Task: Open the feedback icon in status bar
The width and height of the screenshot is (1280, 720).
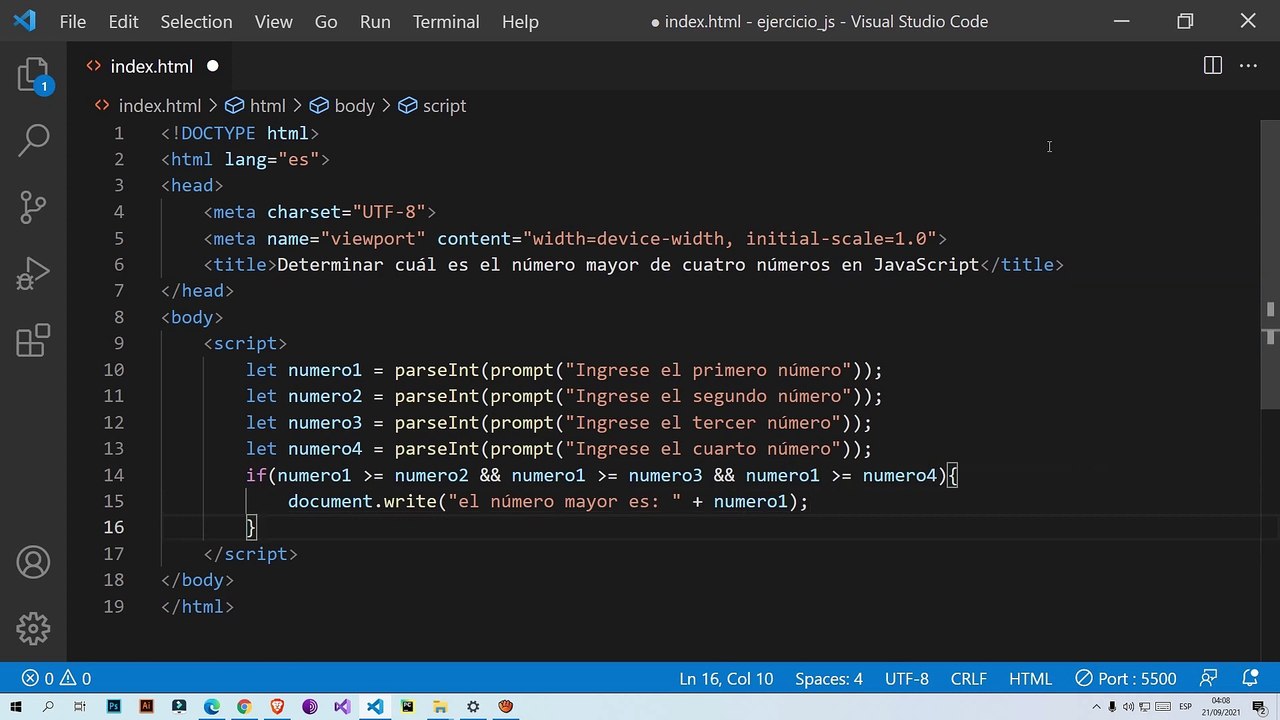Action: click(1208, 679)
